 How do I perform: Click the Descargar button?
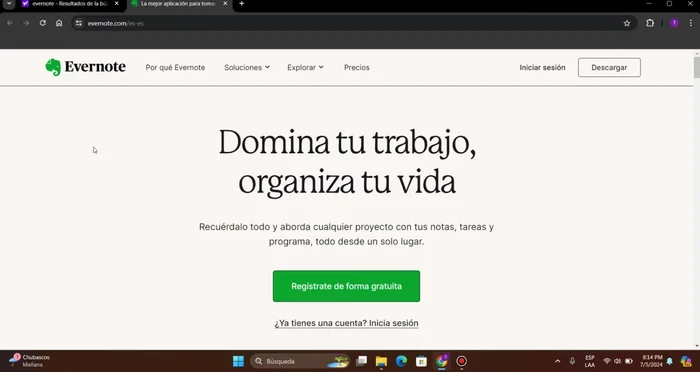coord(609,67)
